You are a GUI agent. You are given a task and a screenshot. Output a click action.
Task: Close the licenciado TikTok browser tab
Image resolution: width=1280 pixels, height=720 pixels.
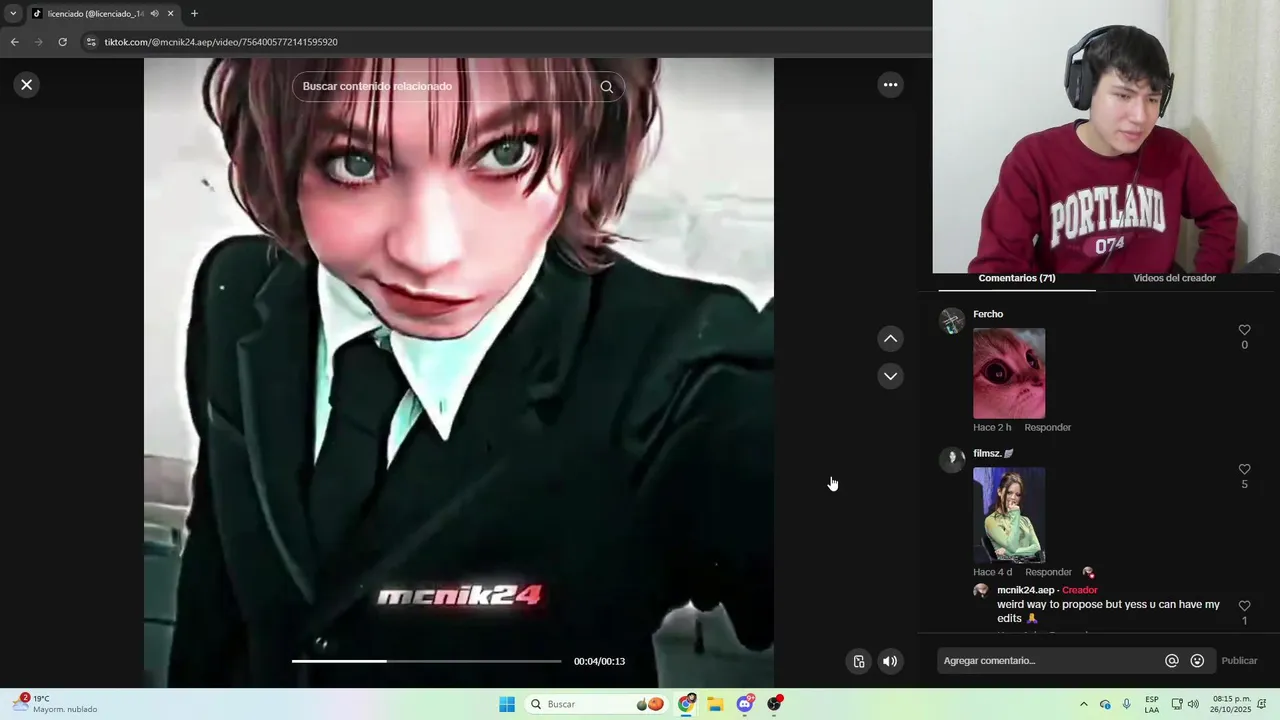coord(170,14)
